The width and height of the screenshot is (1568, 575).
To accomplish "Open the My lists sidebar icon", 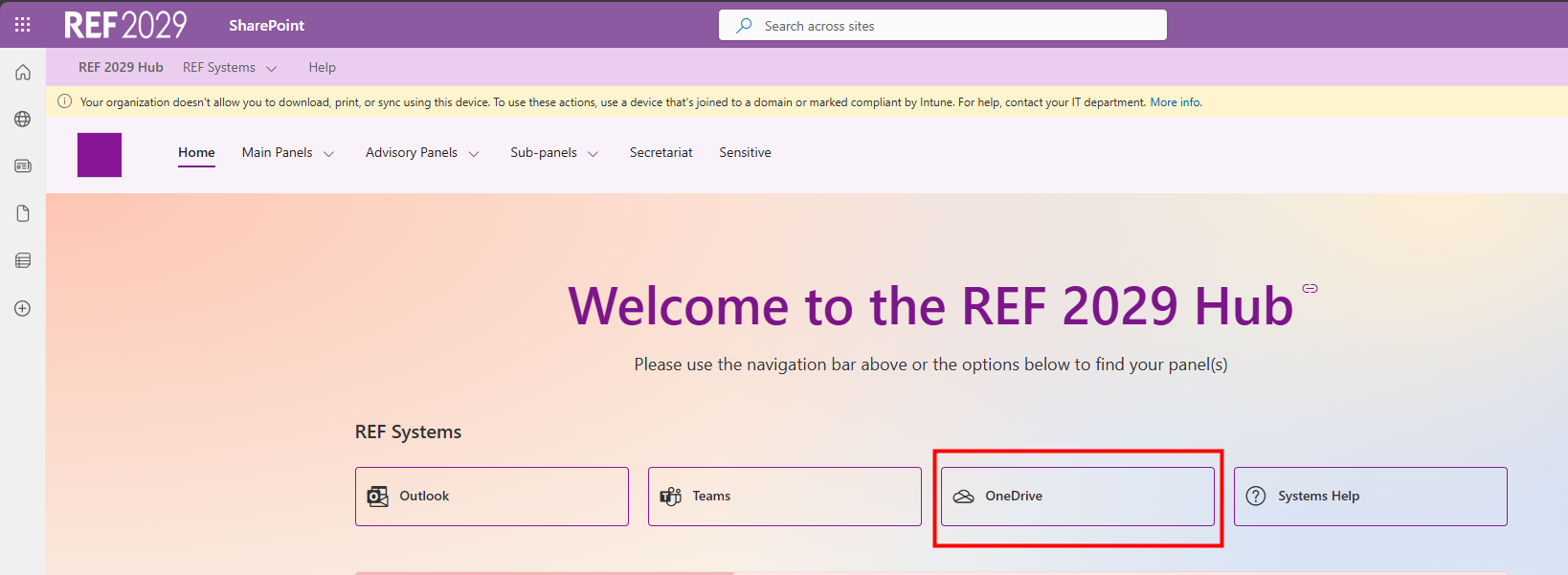I will tap(23, 260).
